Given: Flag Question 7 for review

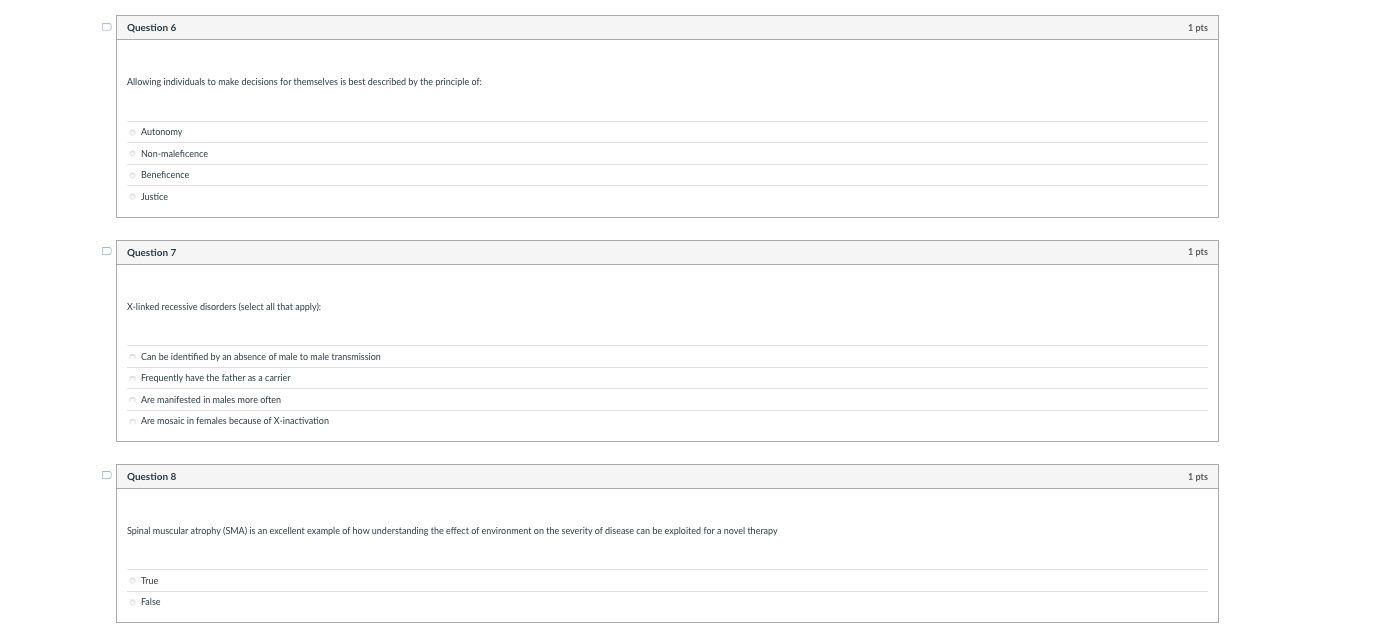Looking at the screenshot, I should (106, 252).
